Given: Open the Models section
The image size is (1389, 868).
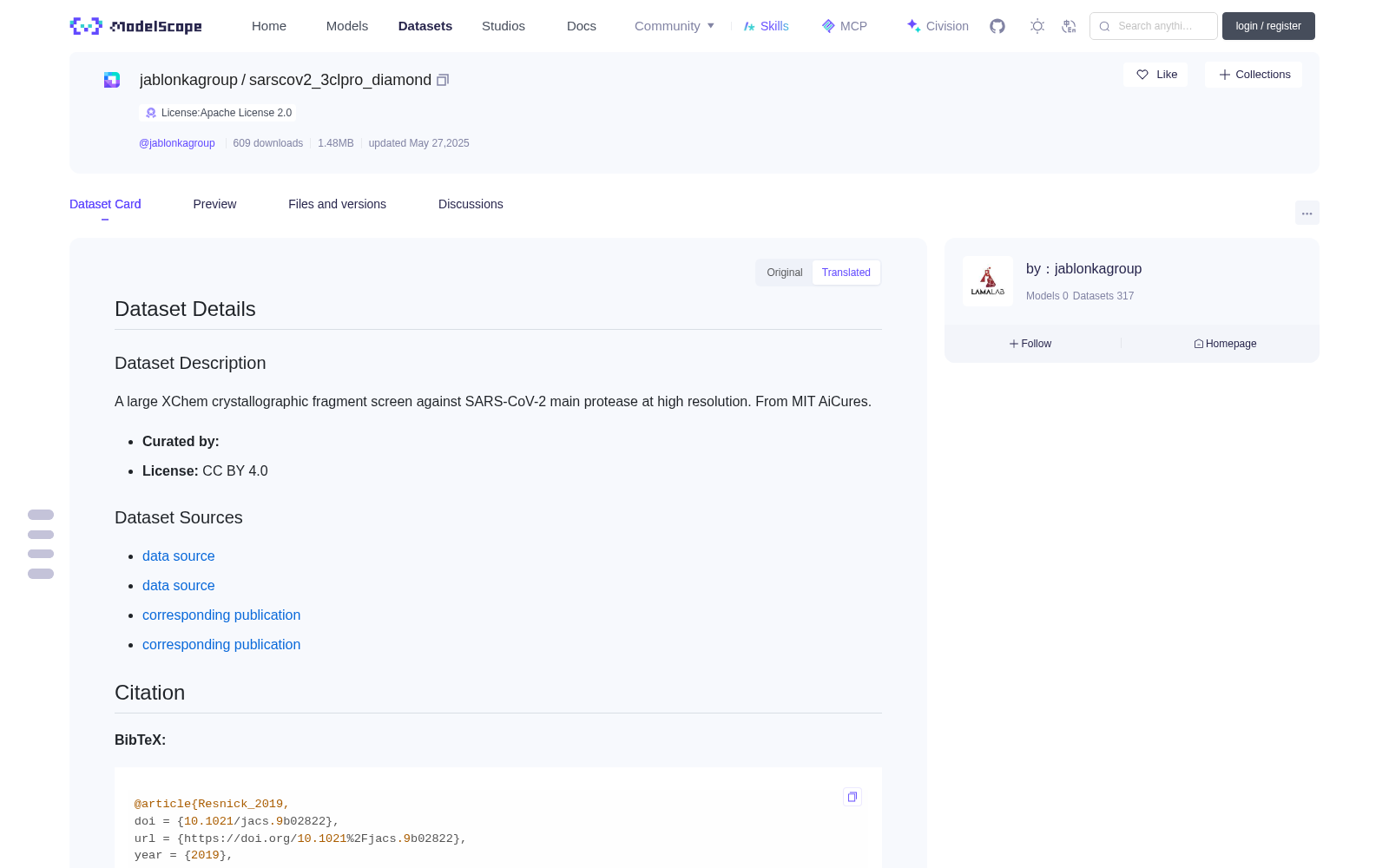Looking at the screenshot, I should coord(347,26).
